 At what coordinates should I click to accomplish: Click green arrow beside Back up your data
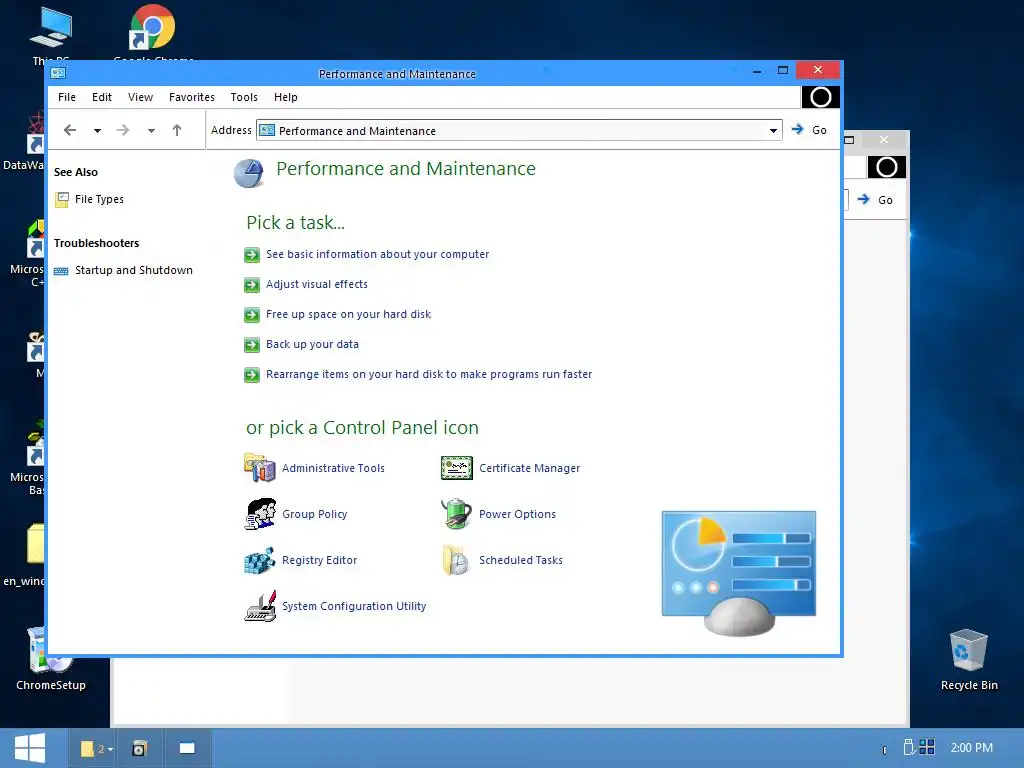point(251,345)
